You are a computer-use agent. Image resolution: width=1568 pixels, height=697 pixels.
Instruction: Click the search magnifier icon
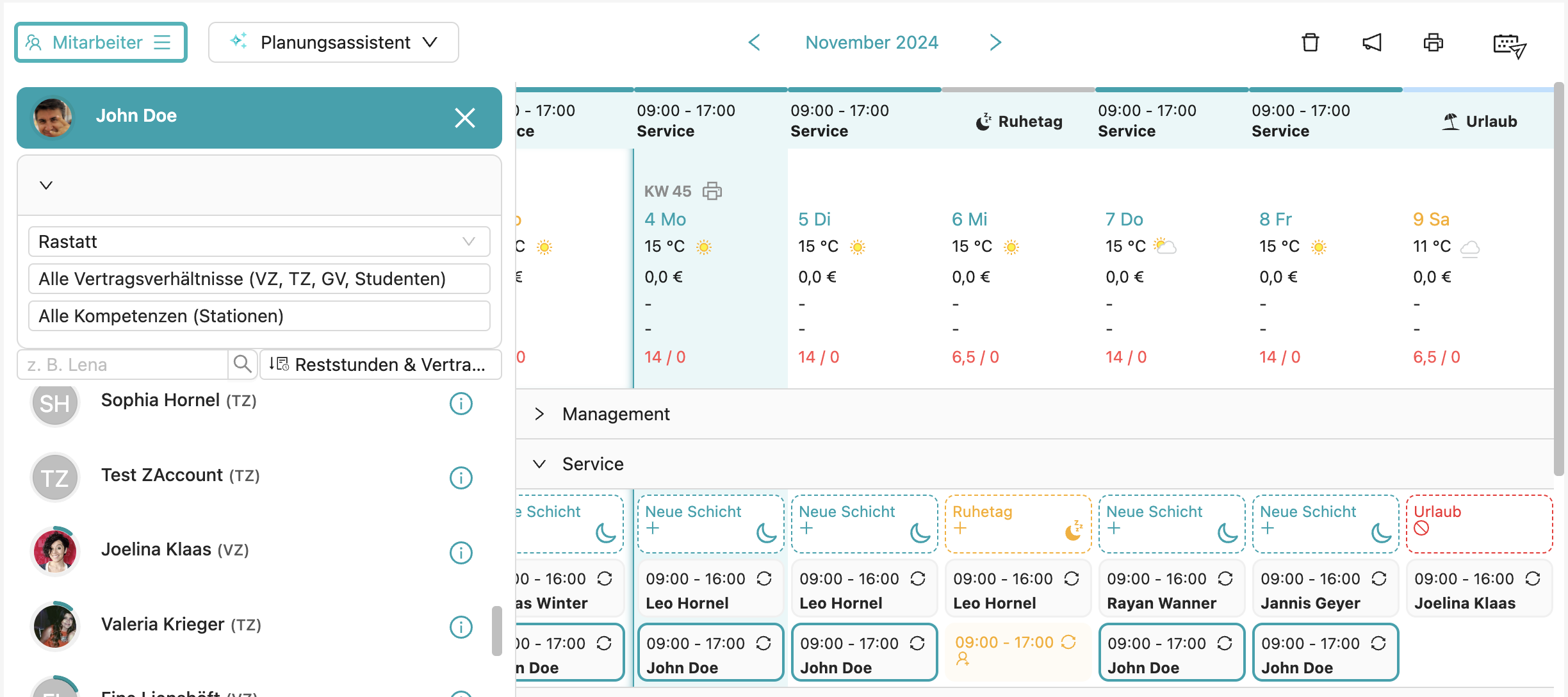click(242, 364)
